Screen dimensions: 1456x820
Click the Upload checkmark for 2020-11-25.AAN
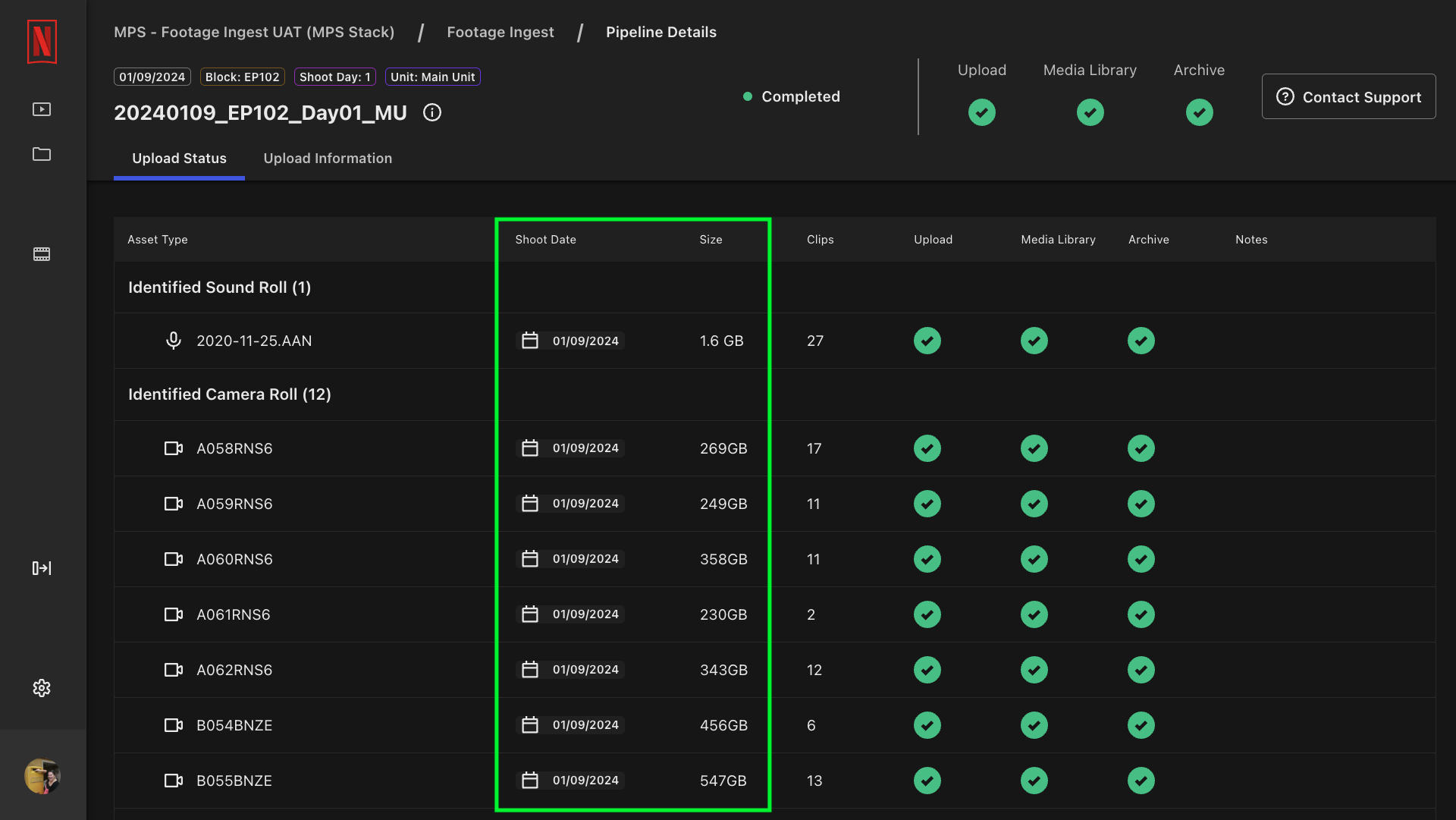(927, 341)
